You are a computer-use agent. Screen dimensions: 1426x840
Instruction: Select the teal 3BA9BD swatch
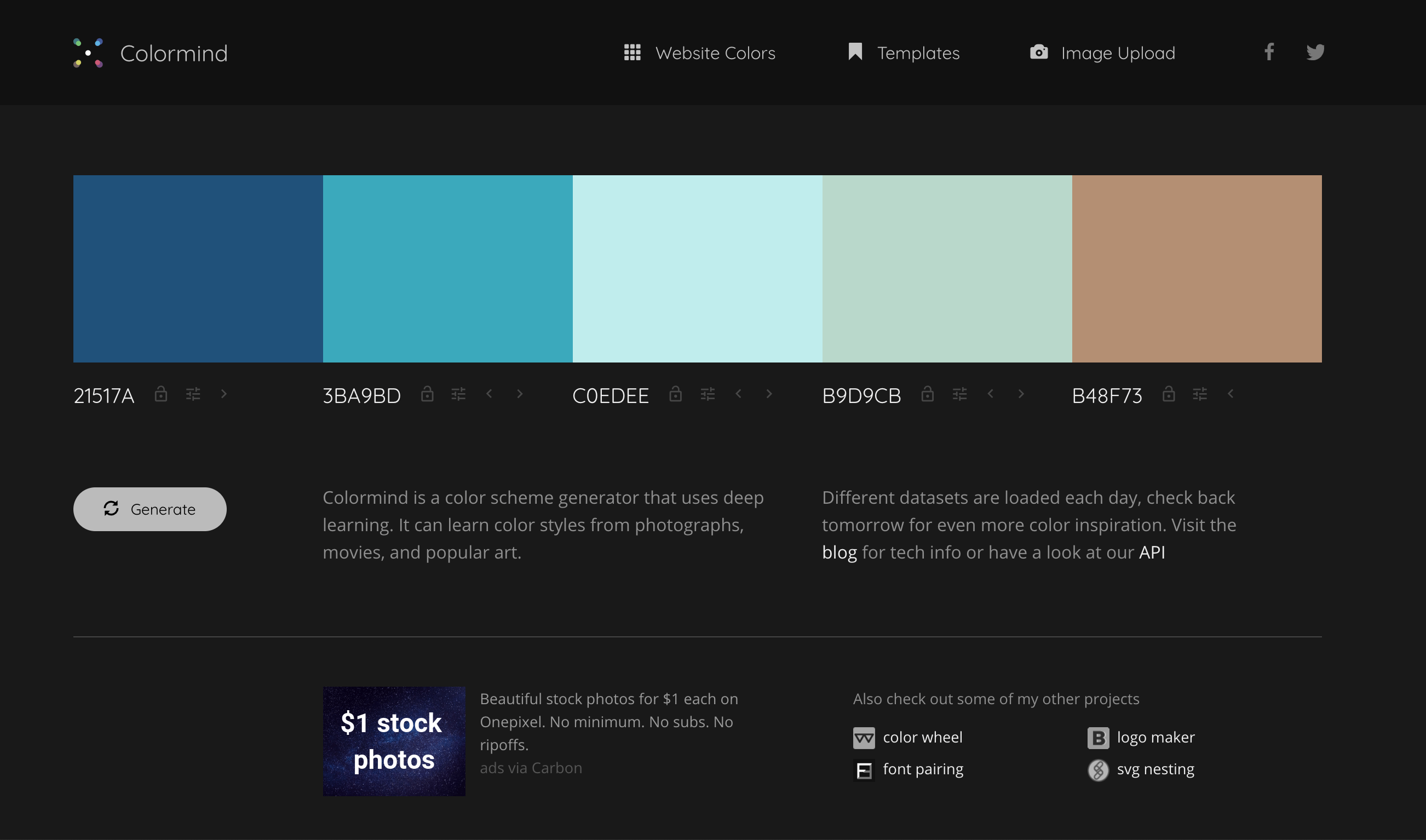(448, 269)
